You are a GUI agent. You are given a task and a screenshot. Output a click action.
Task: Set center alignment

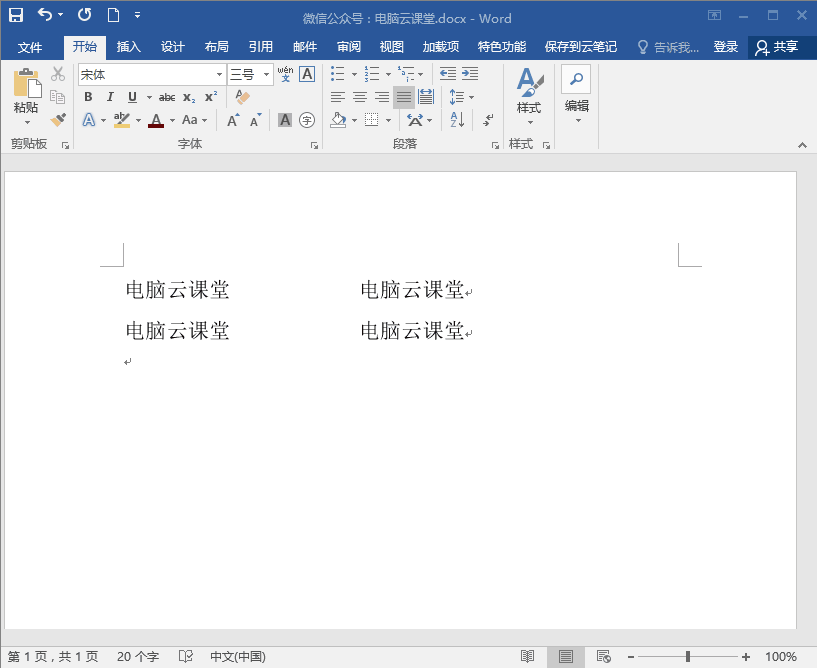tap(360, 97)
